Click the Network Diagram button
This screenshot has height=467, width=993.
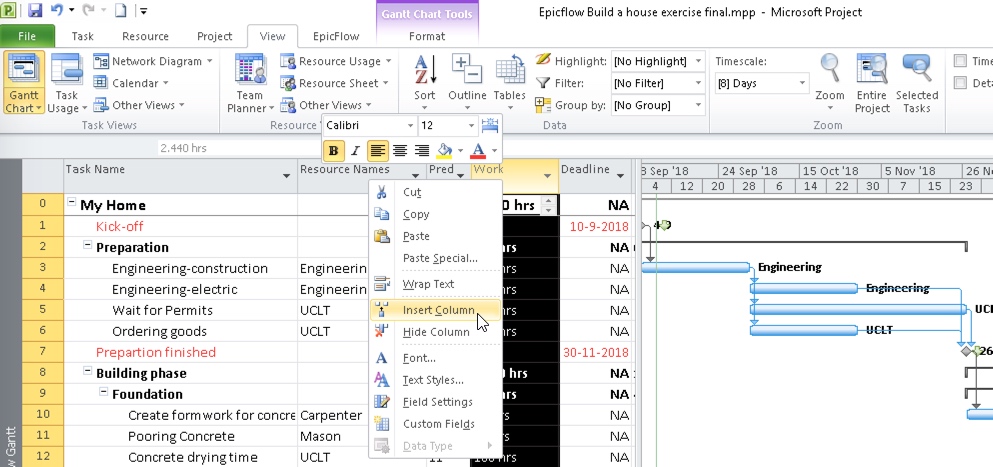[x=153, y=61]
